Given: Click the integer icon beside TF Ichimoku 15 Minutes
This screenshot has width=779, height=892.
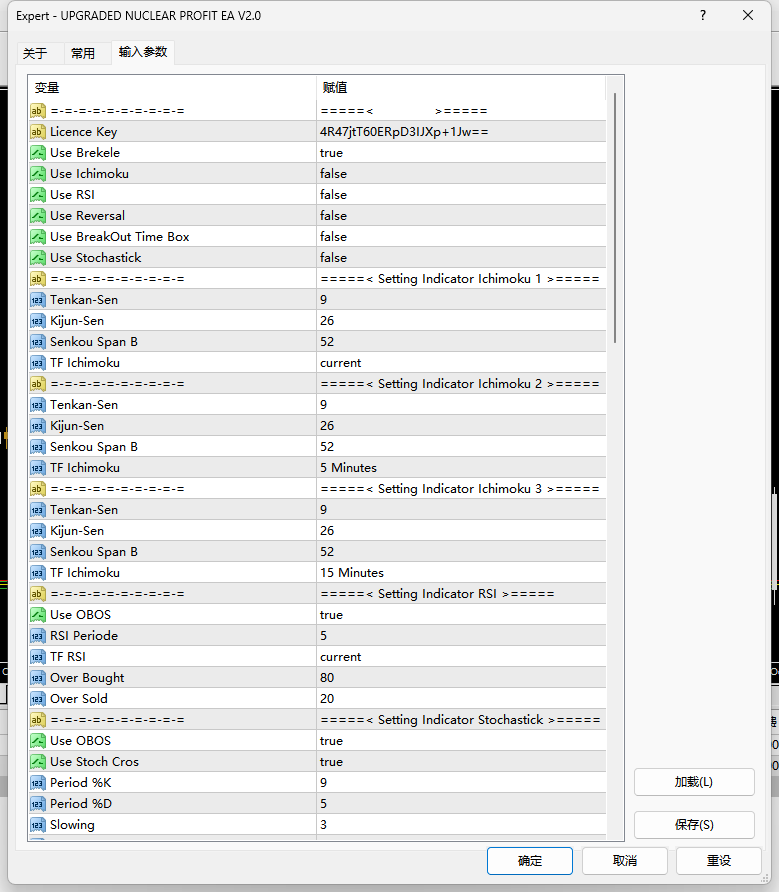Looking at the screenshot, I should 38,573.
